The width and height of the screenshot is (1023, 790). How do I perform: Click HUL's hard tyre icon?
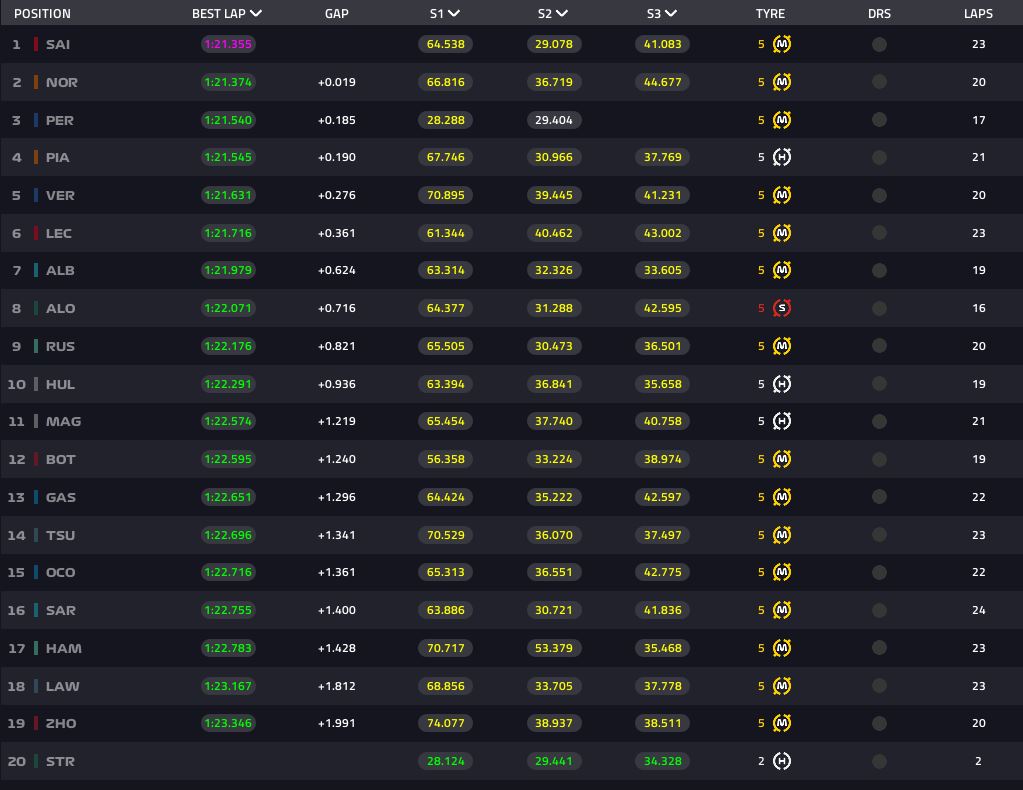point(781,384)
